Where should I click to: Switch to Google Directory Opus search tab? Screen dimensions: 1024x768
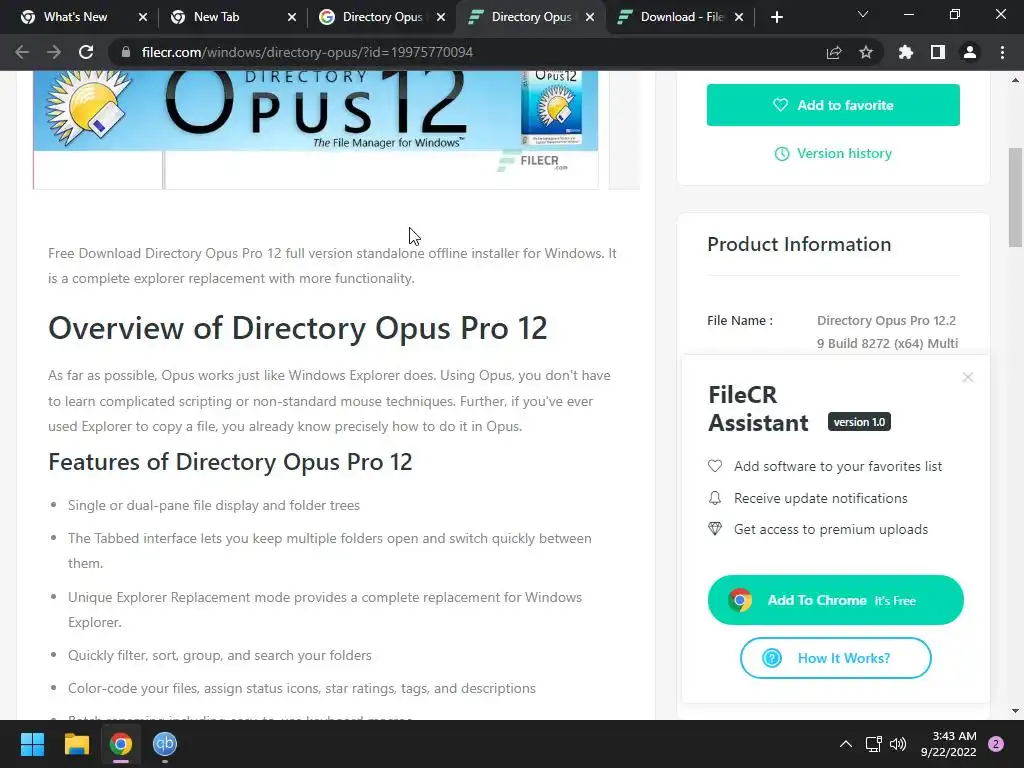click(x=382, y=17)
